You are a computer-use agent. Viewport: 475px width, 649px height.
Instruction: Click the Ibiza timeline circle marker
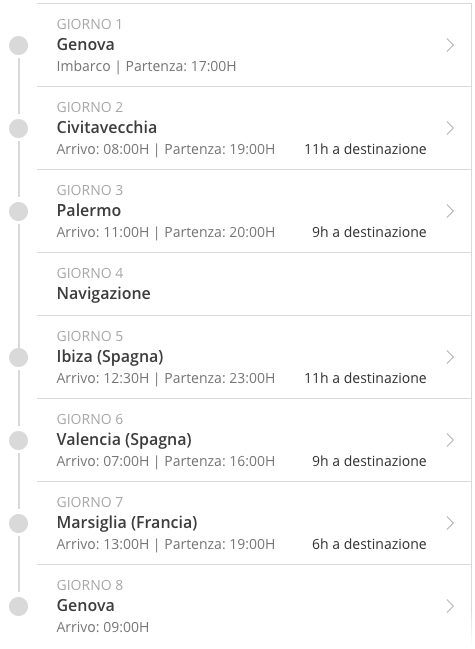pos(19,357)
